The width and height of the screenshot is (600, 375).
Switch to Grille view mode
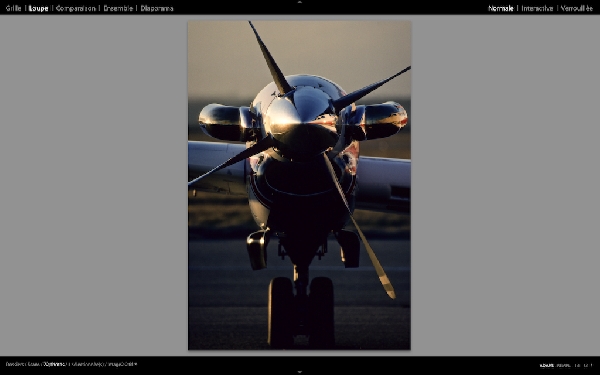[x=13, y=8]
